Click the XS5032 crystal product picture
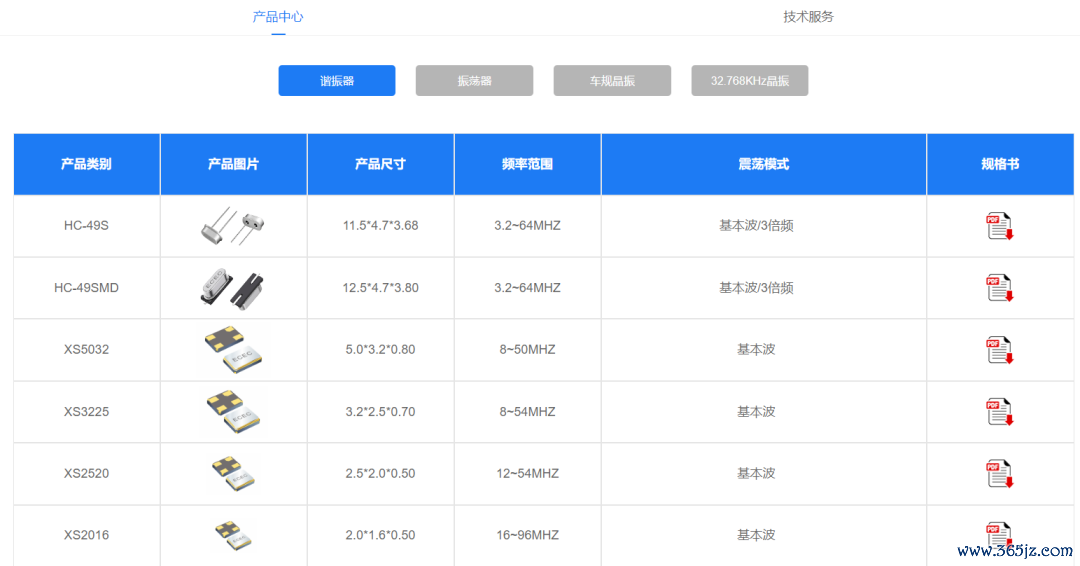Screen dimensions: 1080x566 coord(233,350)
